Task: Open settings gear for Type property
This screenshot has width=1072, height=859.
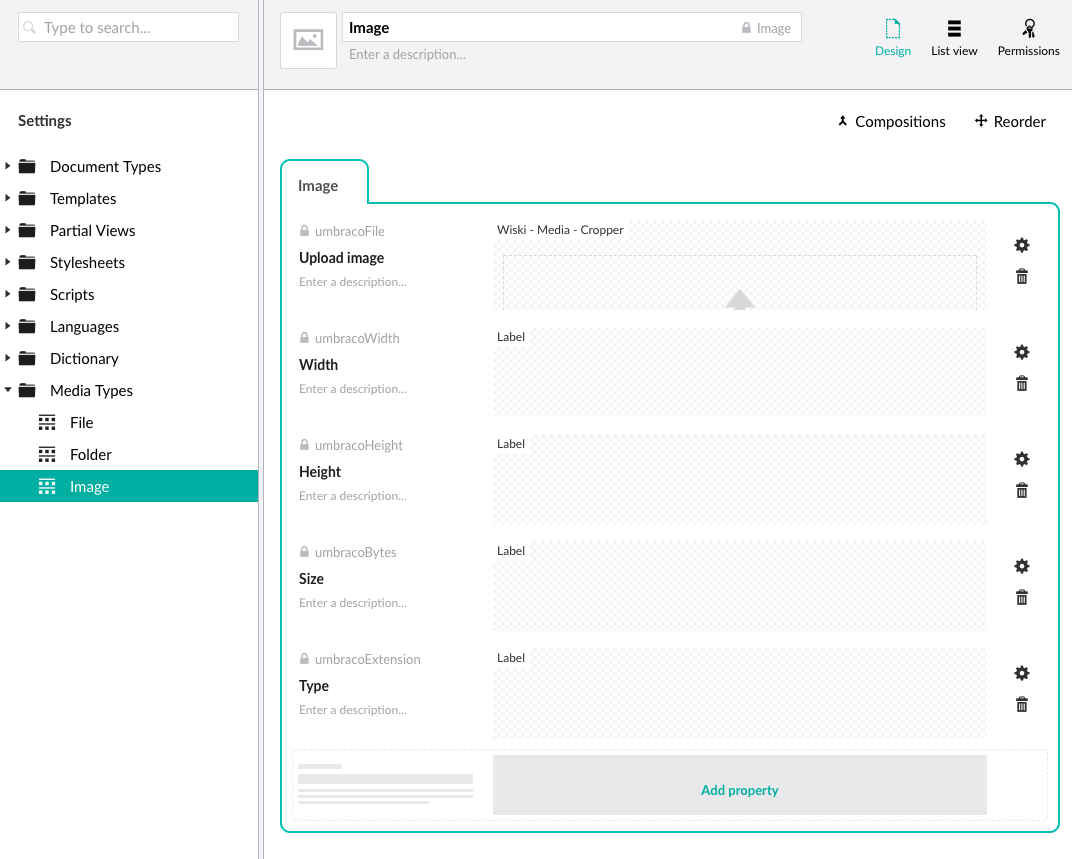Action: click(x=1021, y=673)
